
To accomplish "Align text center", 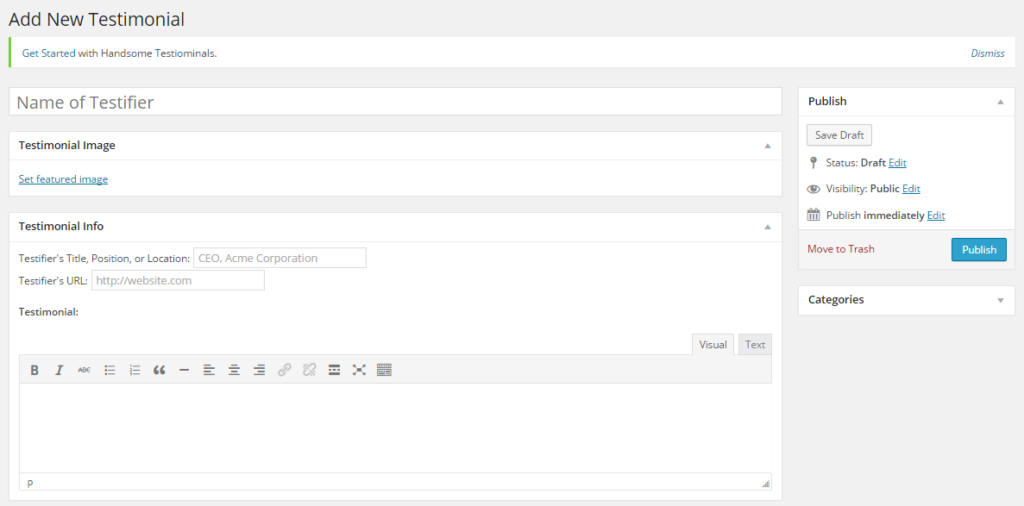I will [x=234, y=370].
